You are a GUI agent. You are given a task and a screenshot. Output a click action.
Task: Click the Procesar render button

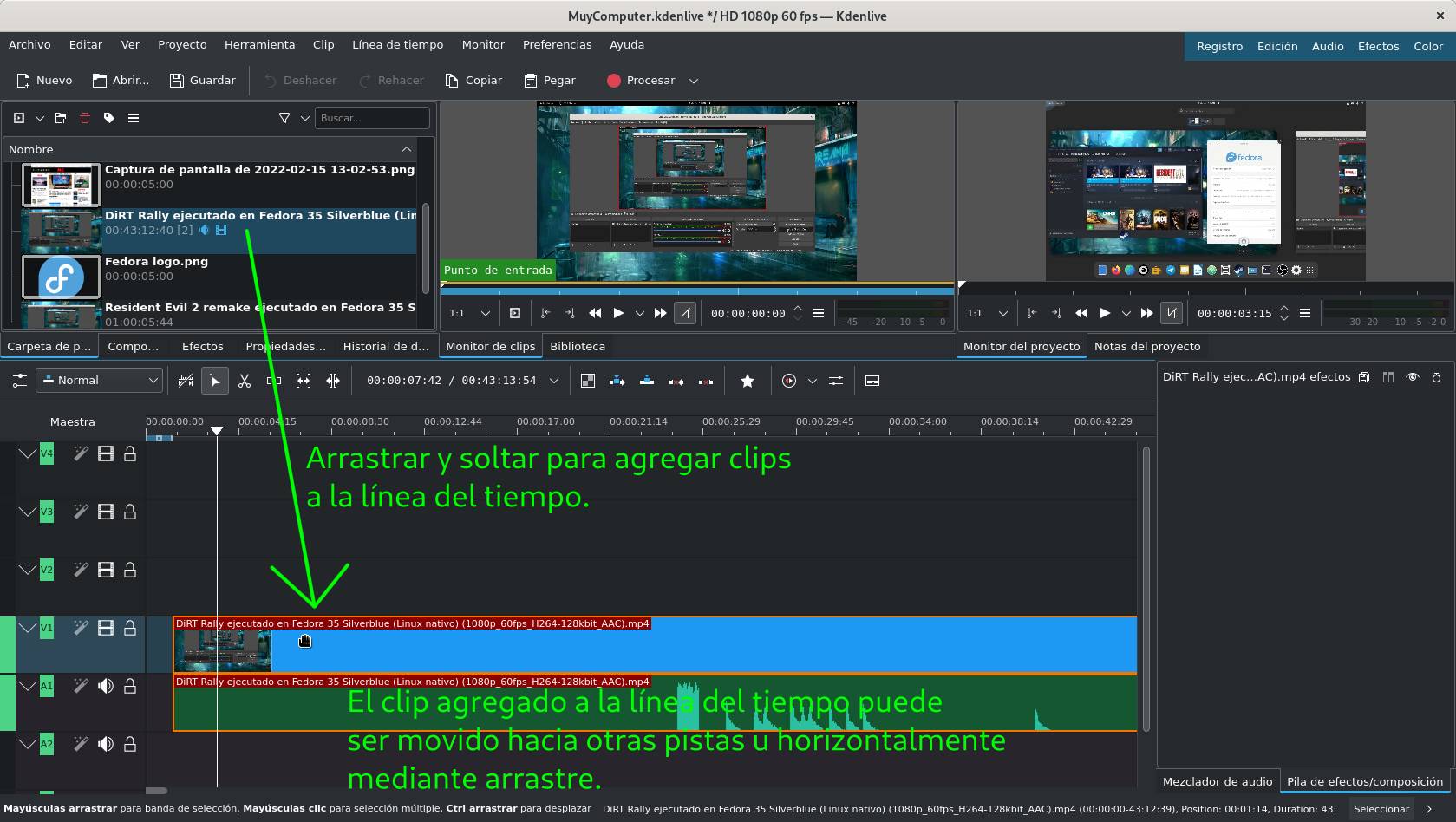tap(641, 81)
